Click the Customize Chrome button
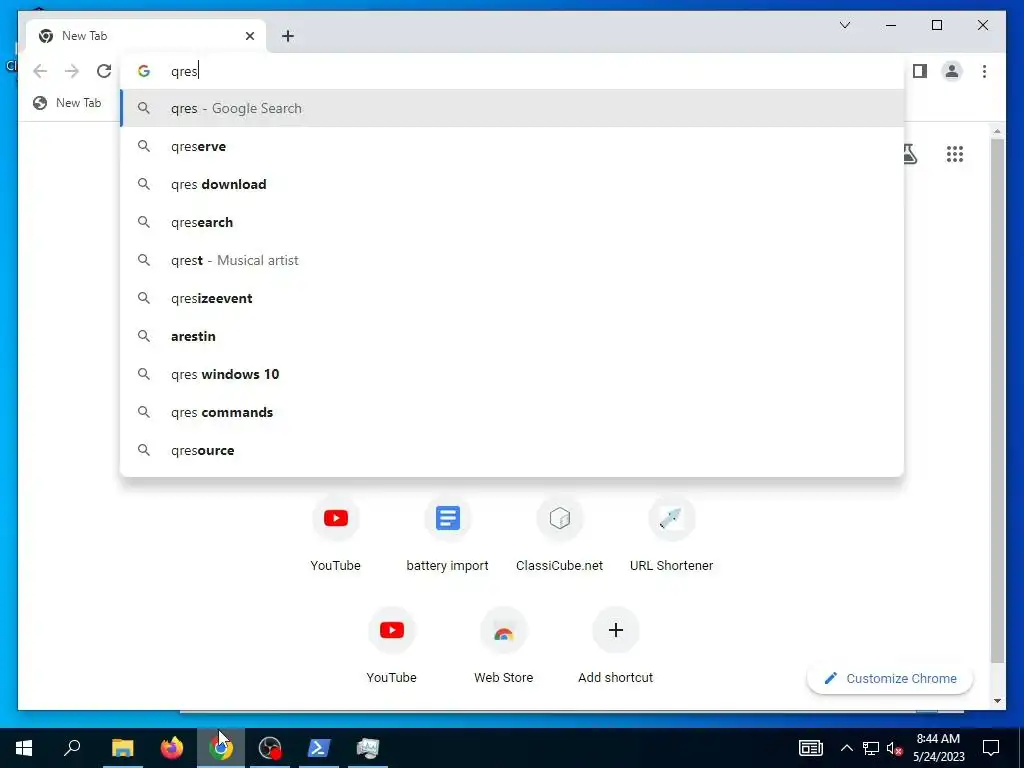The image size is (1024, 768). coord(890,679)
